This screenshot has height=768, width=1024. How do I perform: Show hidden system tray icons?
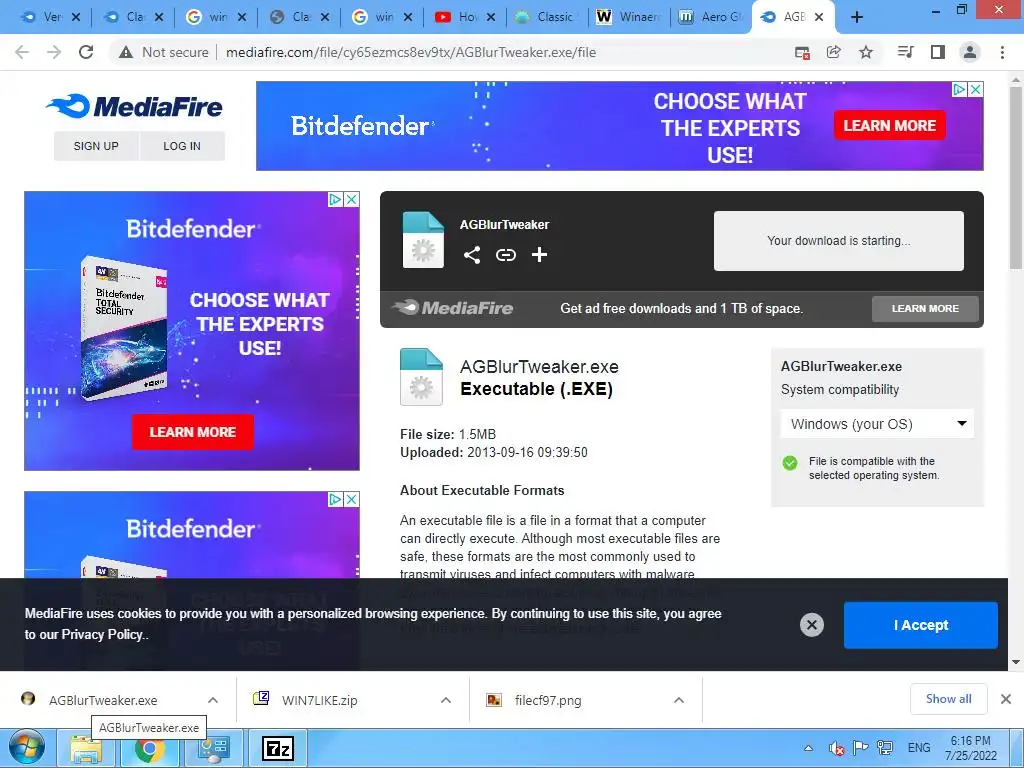coord(808,748)
